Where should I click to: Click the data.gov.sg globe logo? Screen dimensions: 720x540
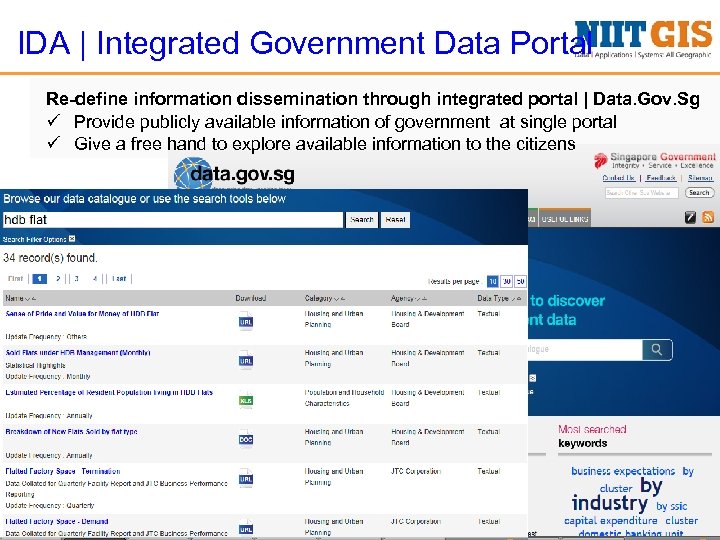(193, 174)
